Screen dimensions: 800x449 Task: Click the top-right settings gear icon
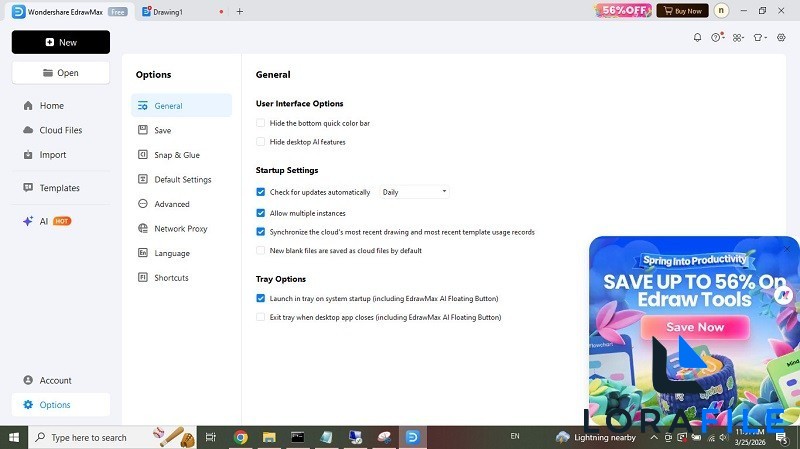coord(781,37)
